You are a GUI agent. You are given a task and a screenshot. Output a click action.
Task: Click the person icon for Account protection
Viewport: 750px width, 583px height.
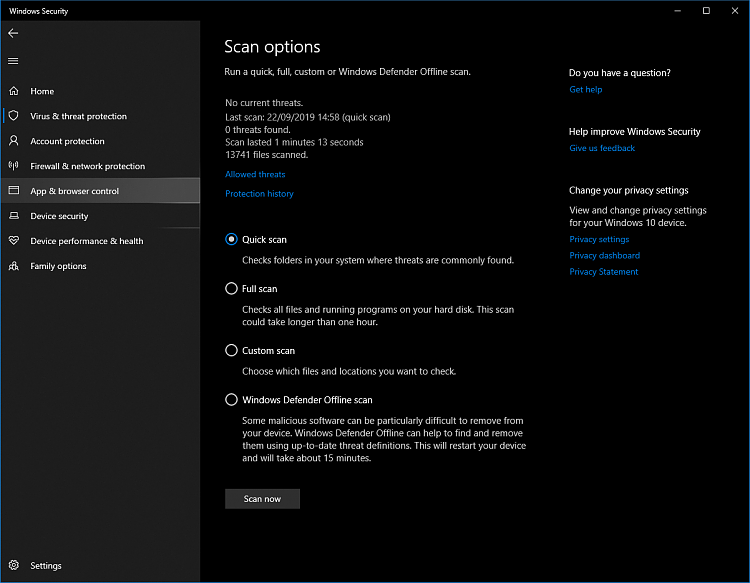[14, 141]
